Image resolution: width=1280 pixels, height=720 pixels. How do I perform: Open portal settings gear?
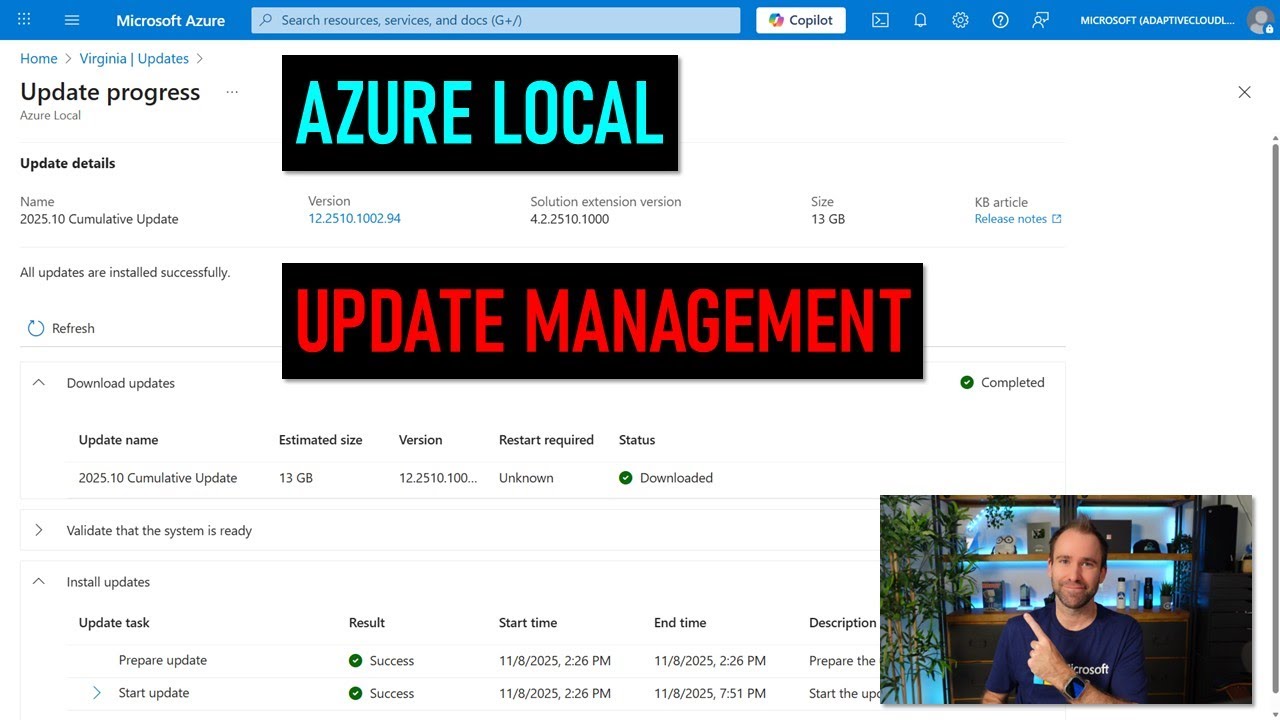click(x=960, y=20)
